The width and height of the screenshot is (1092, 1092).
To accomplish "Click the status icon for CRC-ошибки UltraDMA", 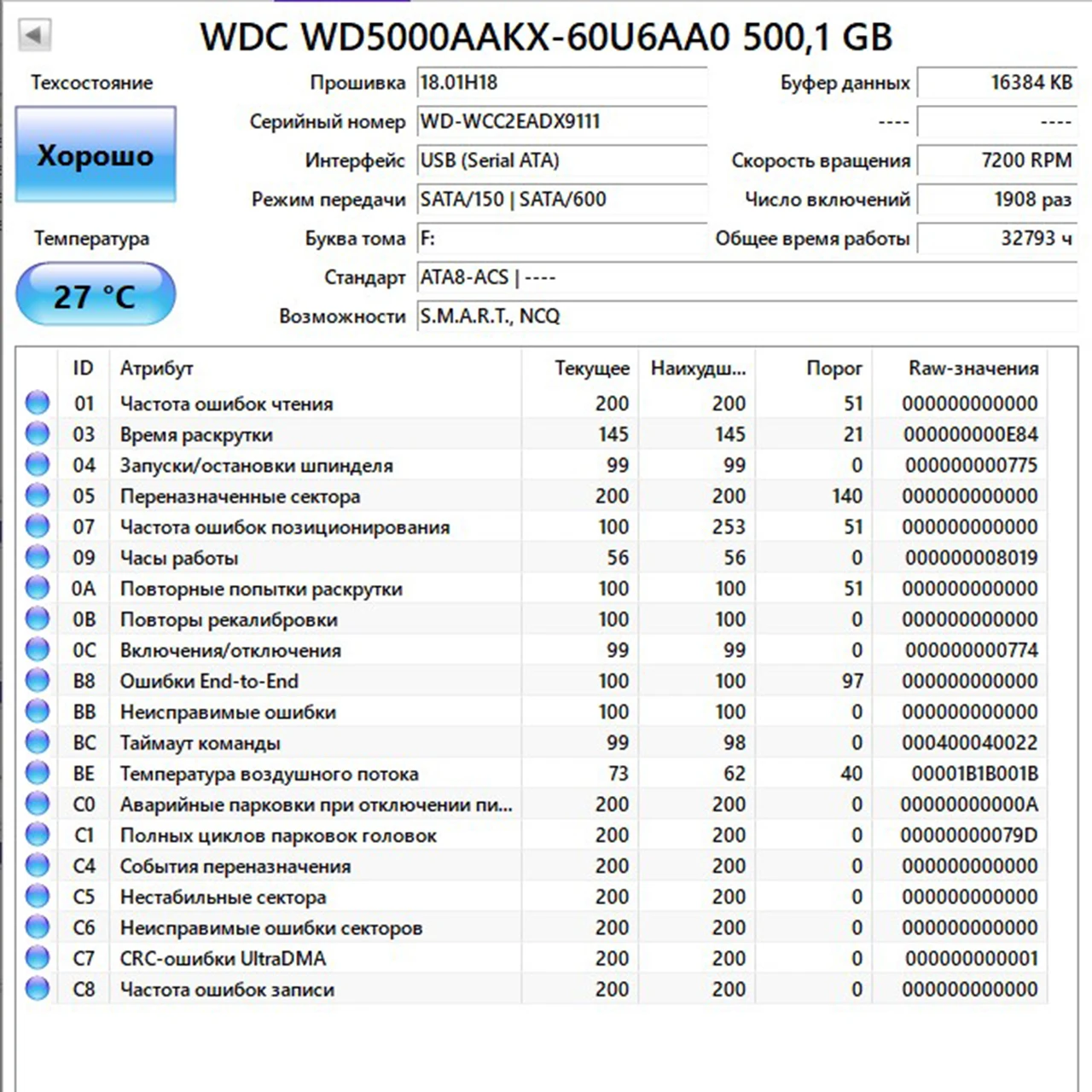I will (x=38, y=958).
